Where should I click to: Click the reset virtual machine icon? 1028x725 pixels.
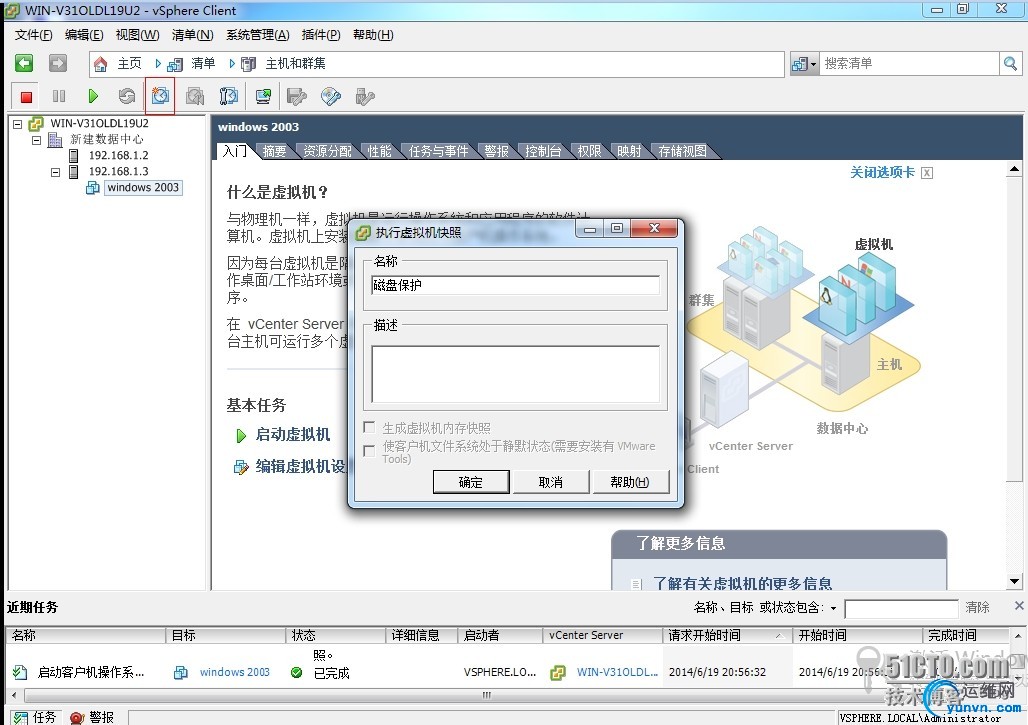(127, 96)
